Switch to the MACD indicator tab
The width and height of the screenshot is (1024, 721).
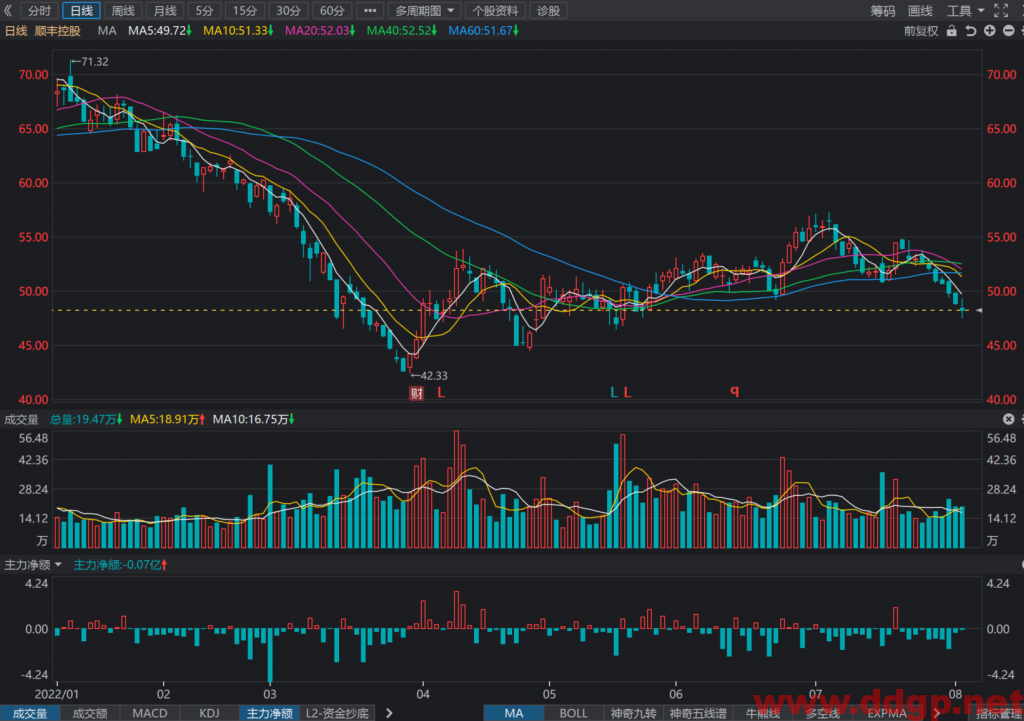[x=150, y=713]
